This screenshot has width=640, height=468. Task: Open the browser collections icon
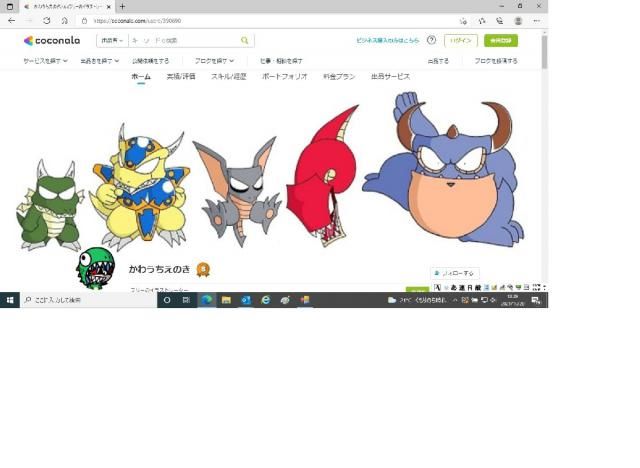500,21
